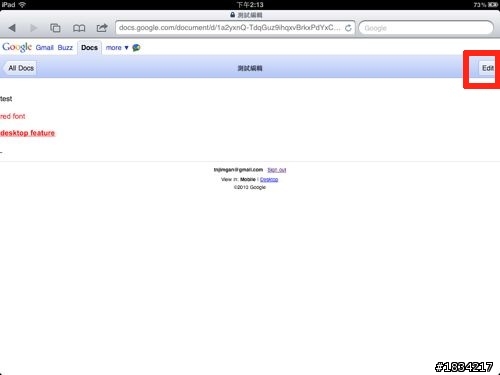Tap the clock in status bar
The width and height of the screenshot is (500, 375).
tap(250, 5)
